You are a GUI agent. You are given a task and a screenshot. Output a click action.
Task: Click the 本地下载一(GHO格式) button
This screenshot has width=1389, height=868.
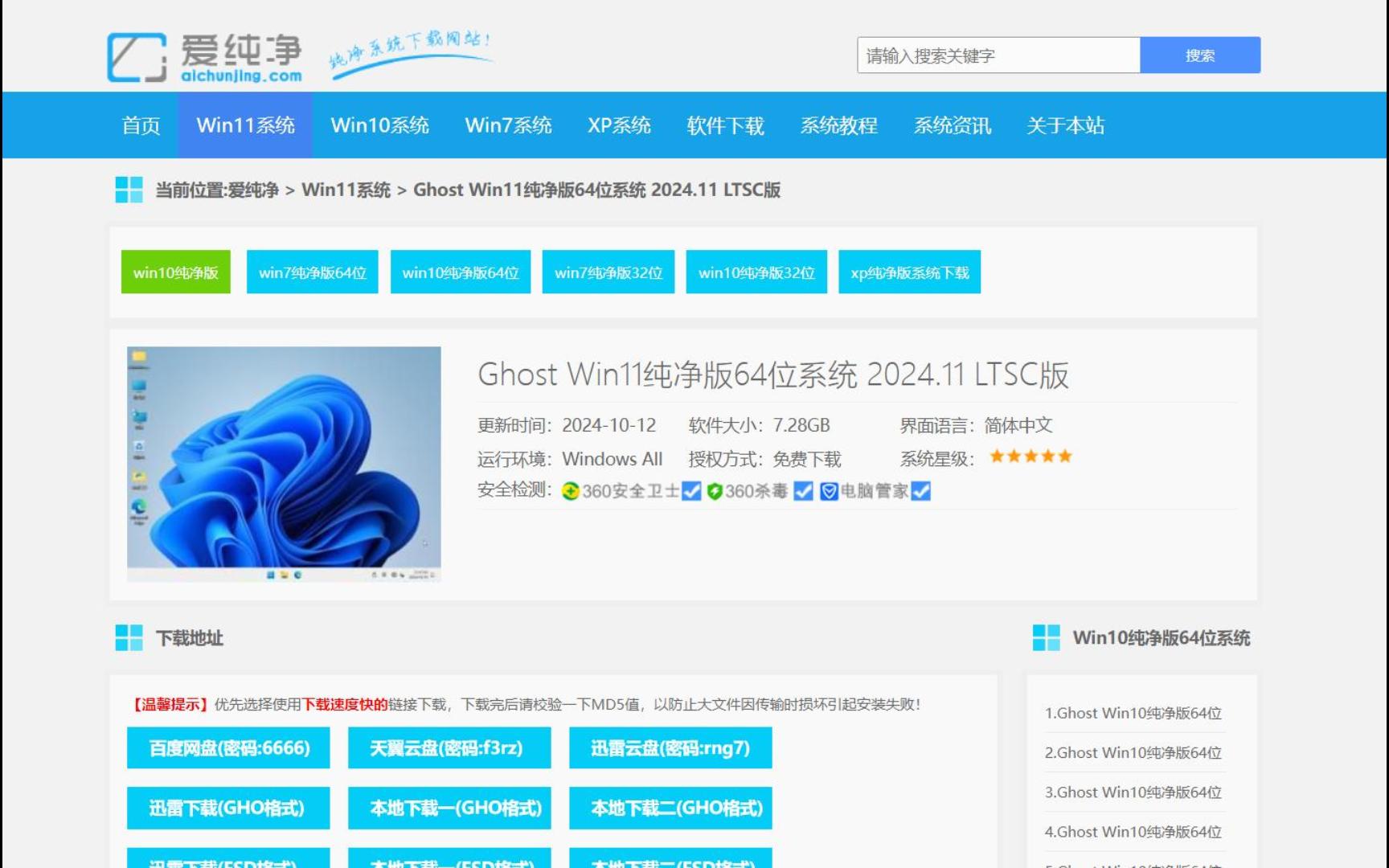point(449,808)
